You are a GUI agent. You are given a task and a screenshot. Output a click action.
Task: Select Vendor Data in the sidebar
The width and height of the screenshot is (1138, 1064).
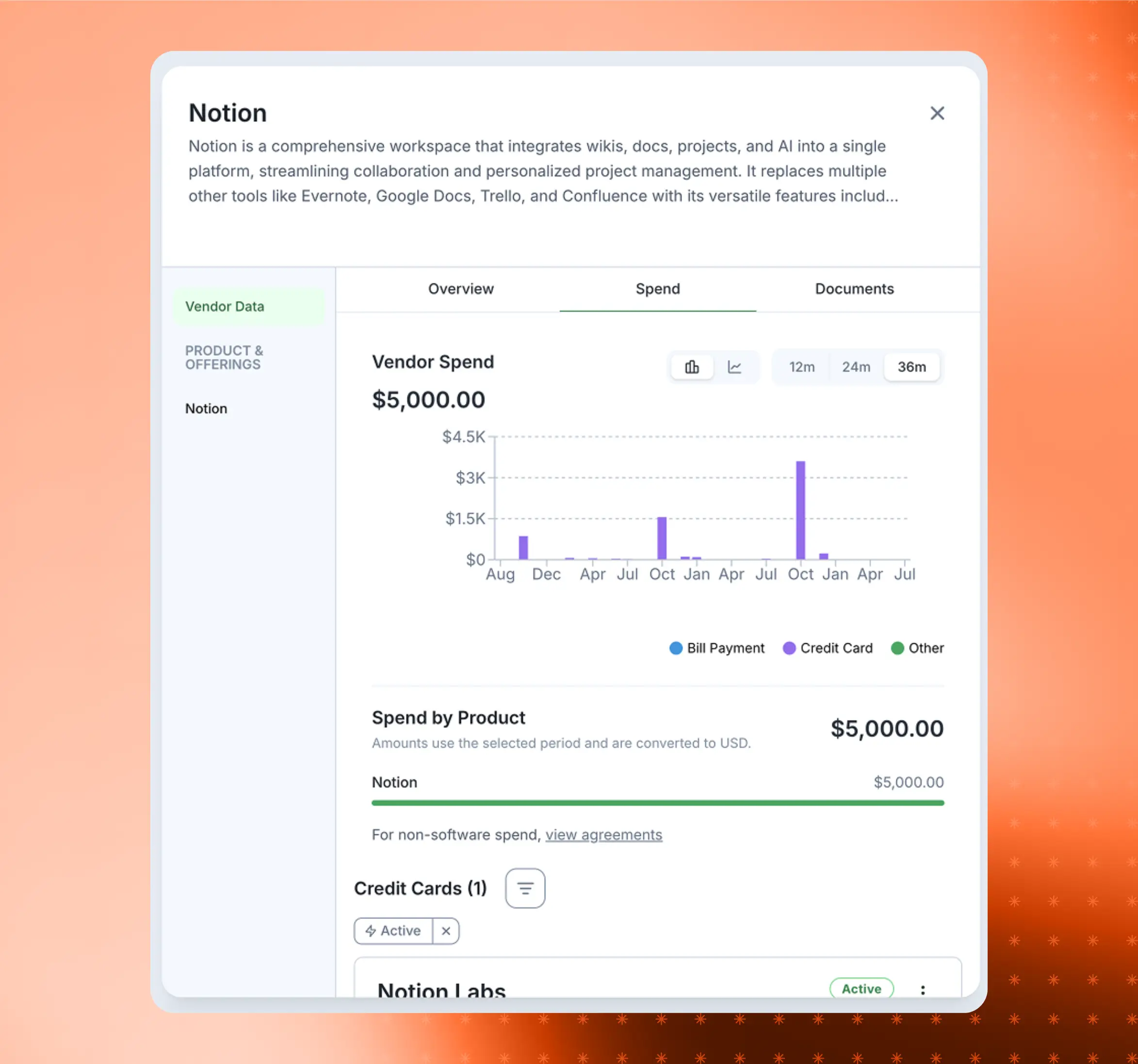coord(248,306)
